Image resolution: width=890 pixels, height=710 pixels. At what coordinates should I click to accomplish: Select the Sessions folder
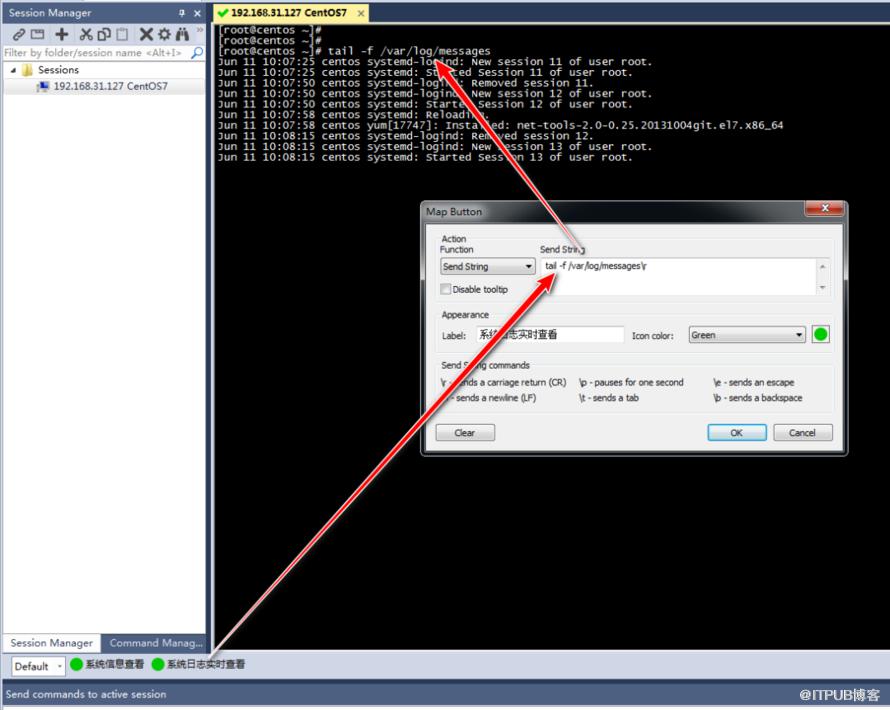point(50,70)
